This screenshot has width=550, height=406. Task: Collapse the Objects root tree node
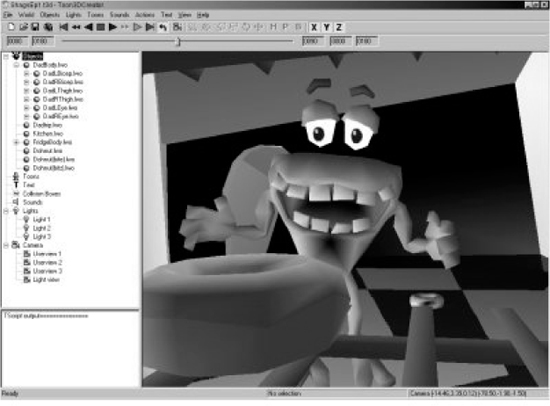[x=6, y=56]
